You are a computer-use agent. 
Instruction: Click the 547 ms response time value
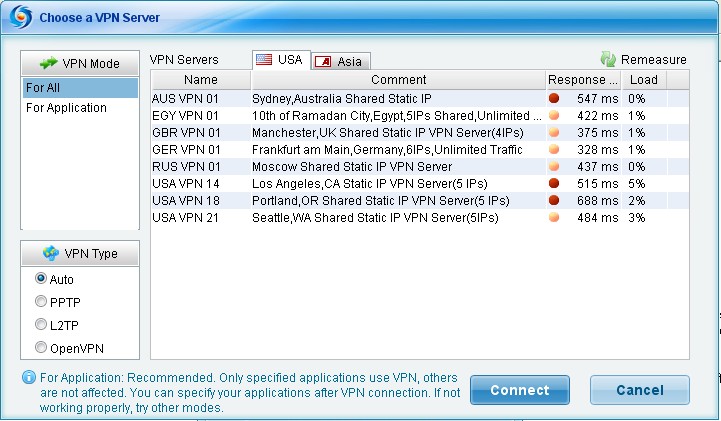597,98
